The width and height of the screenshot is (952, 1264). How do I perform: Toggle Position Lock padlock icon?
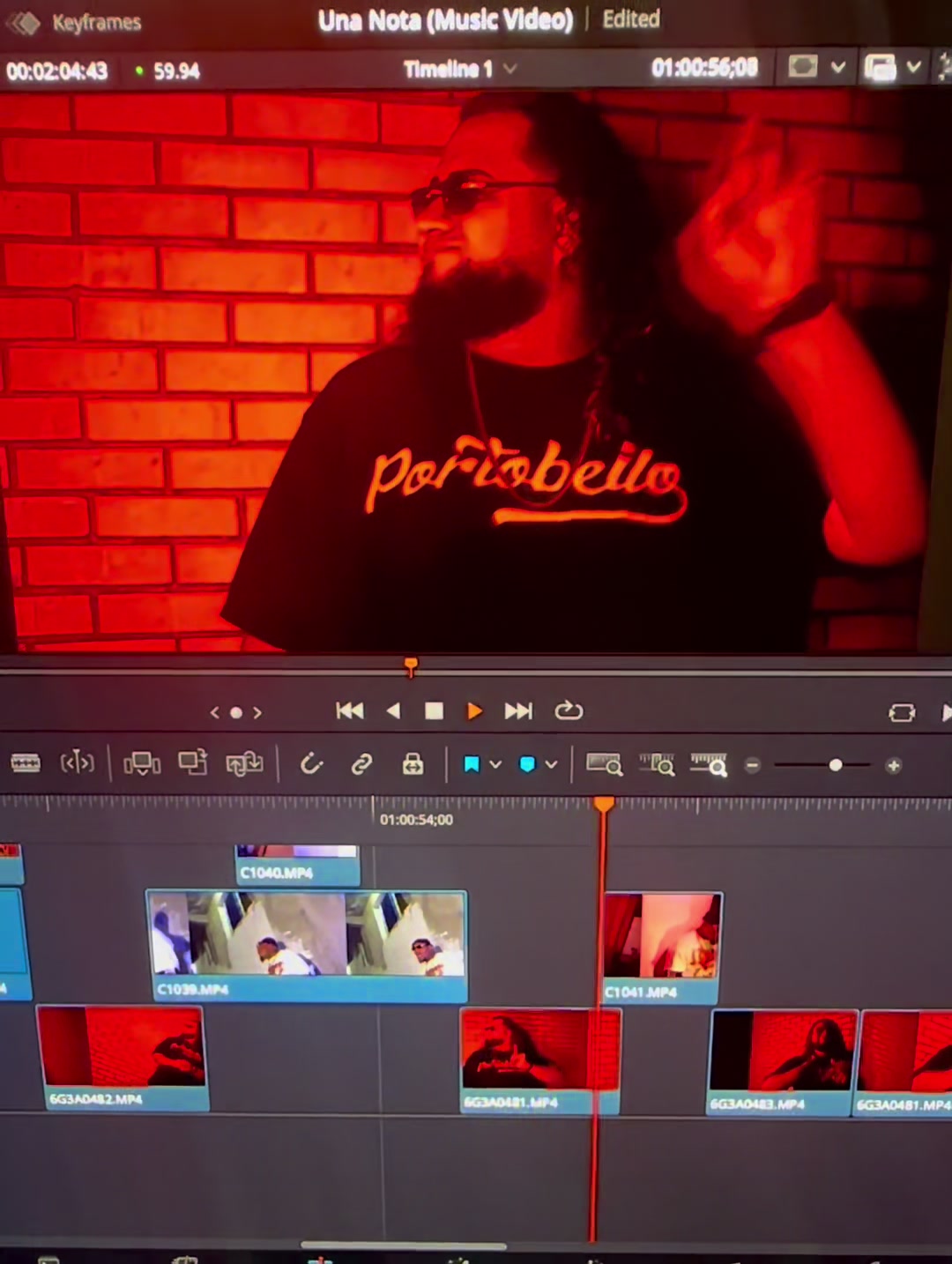tap(413, 763)
